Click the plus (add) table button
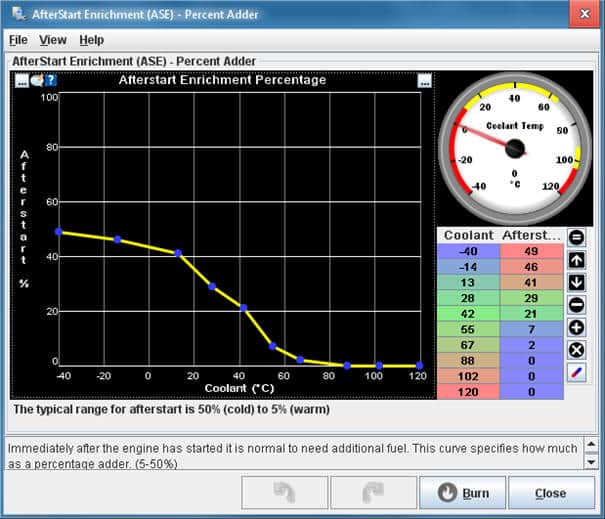Image resolution: width=605 pixels, height=519 pixels. click(576, 327)
